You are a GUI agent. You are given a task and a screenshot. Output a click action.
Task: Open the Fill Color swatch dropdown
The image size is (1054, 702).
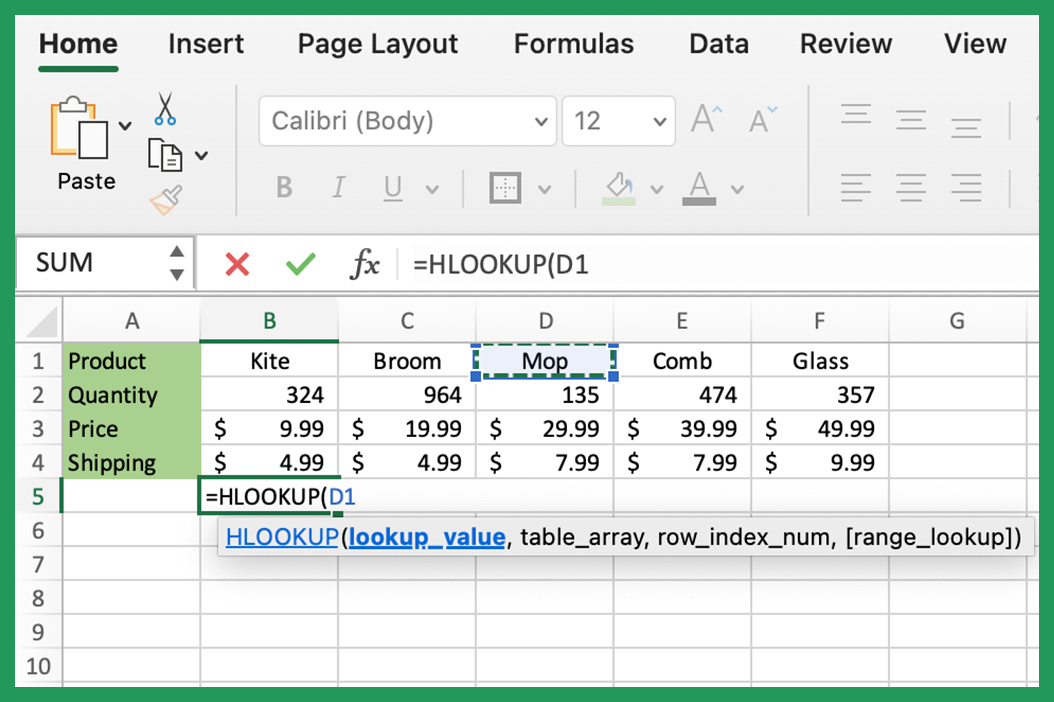(657, 188)
